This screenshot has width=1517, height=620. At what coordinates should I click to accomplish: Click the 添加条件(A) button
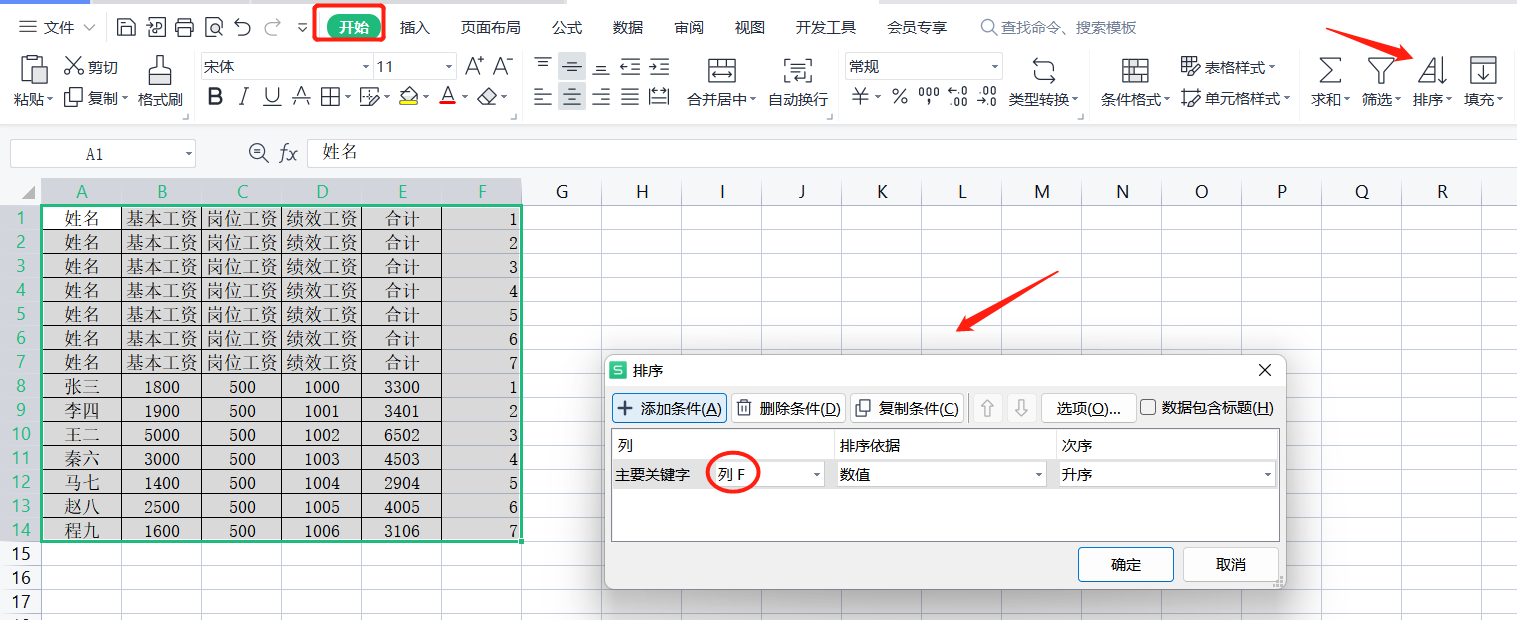point(669,408)
